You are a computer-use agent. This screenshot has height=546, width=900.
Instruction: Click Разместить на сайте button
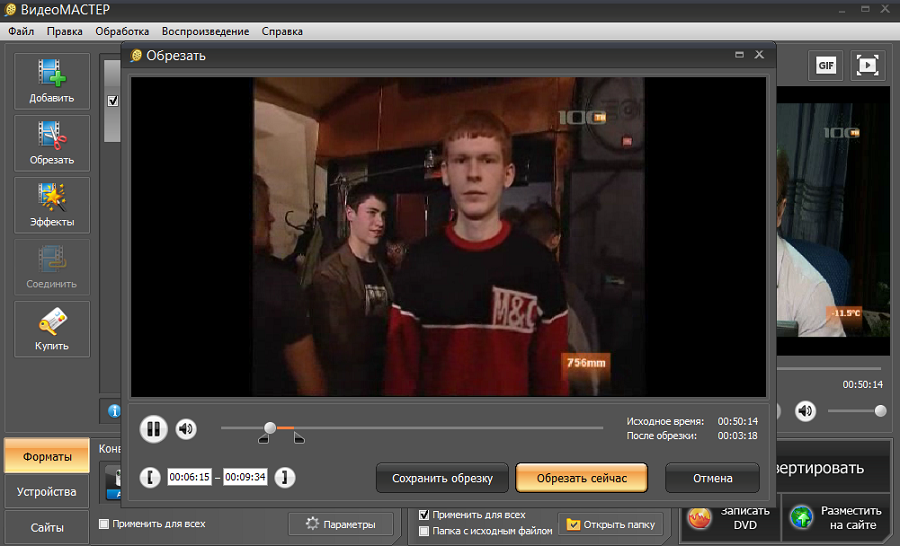pos(837,517)
